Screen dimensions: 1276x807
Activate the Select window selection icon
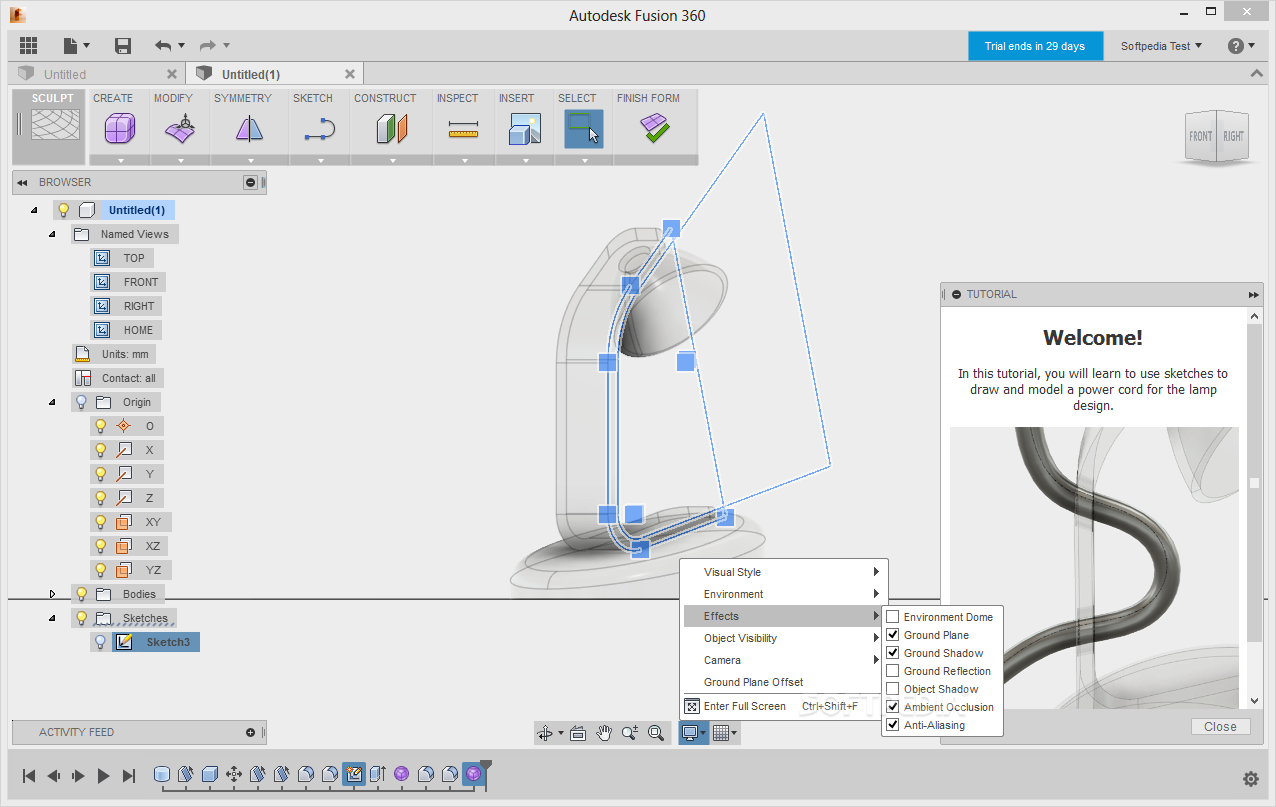coord(584,129)
